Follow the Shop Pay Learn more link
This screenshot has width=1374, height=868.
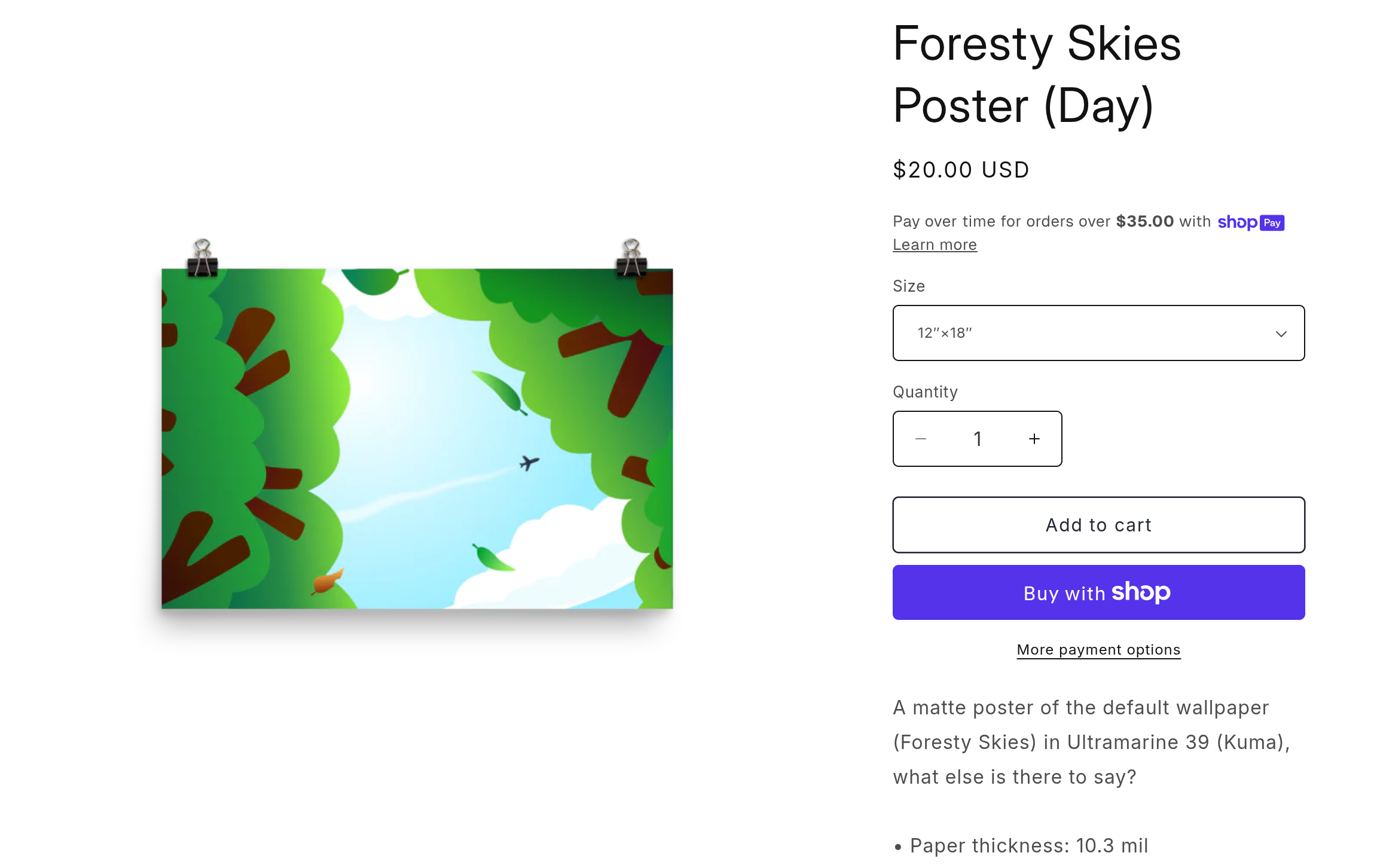pyautogui.click(x=935, y=244)
